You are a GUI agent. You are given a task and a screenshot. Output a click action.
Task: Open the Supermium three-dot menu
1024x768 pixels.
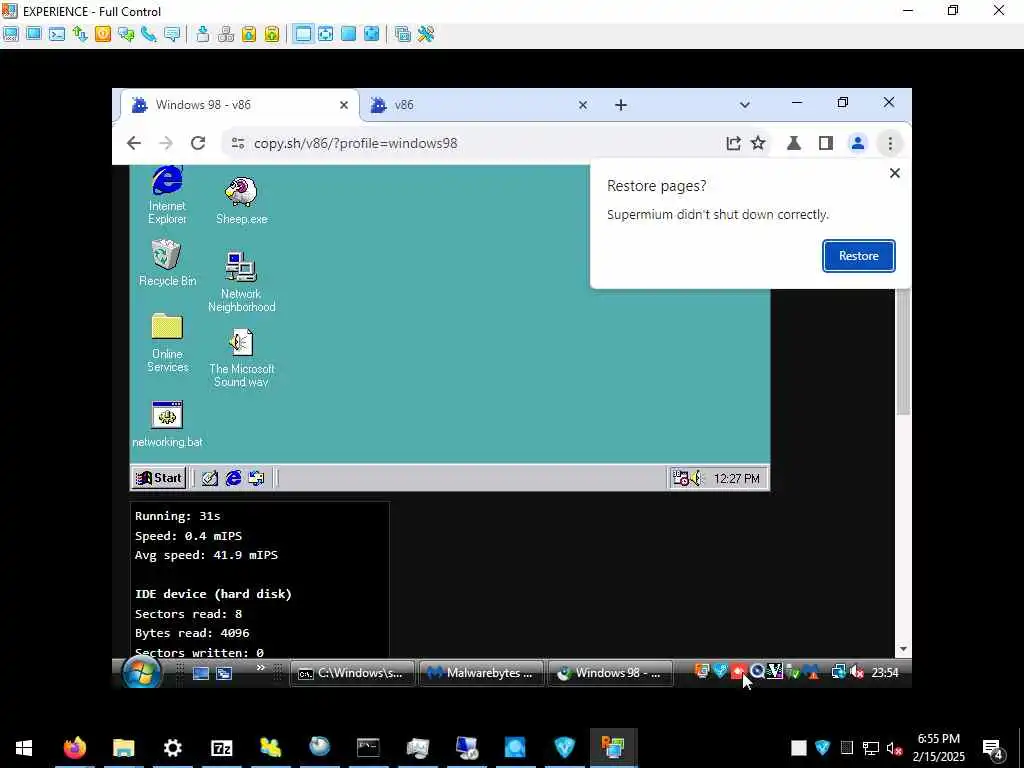coord(889,143)
